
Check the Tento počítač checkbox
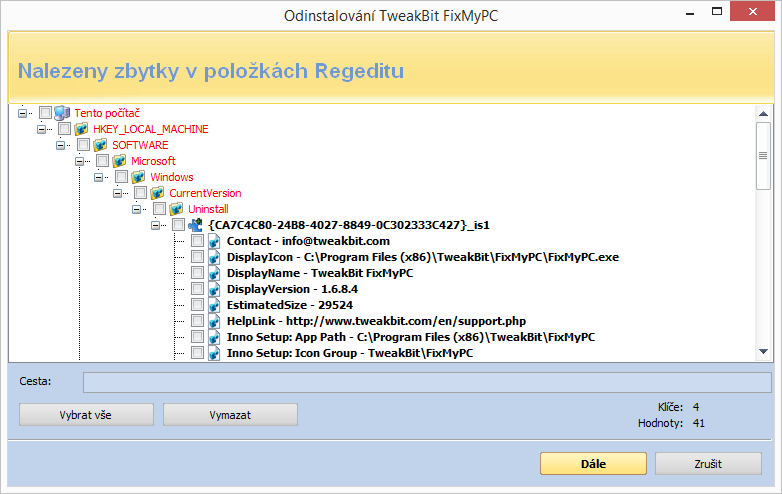click(45, 113)
